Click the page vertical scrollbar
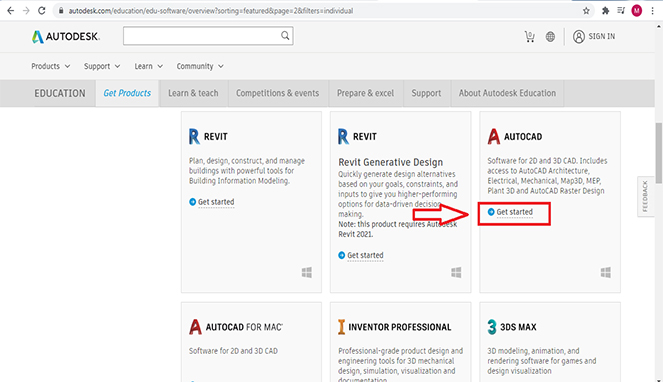This screenshot has width=663, height=382. pyautogui.click(x=659, y=153)
